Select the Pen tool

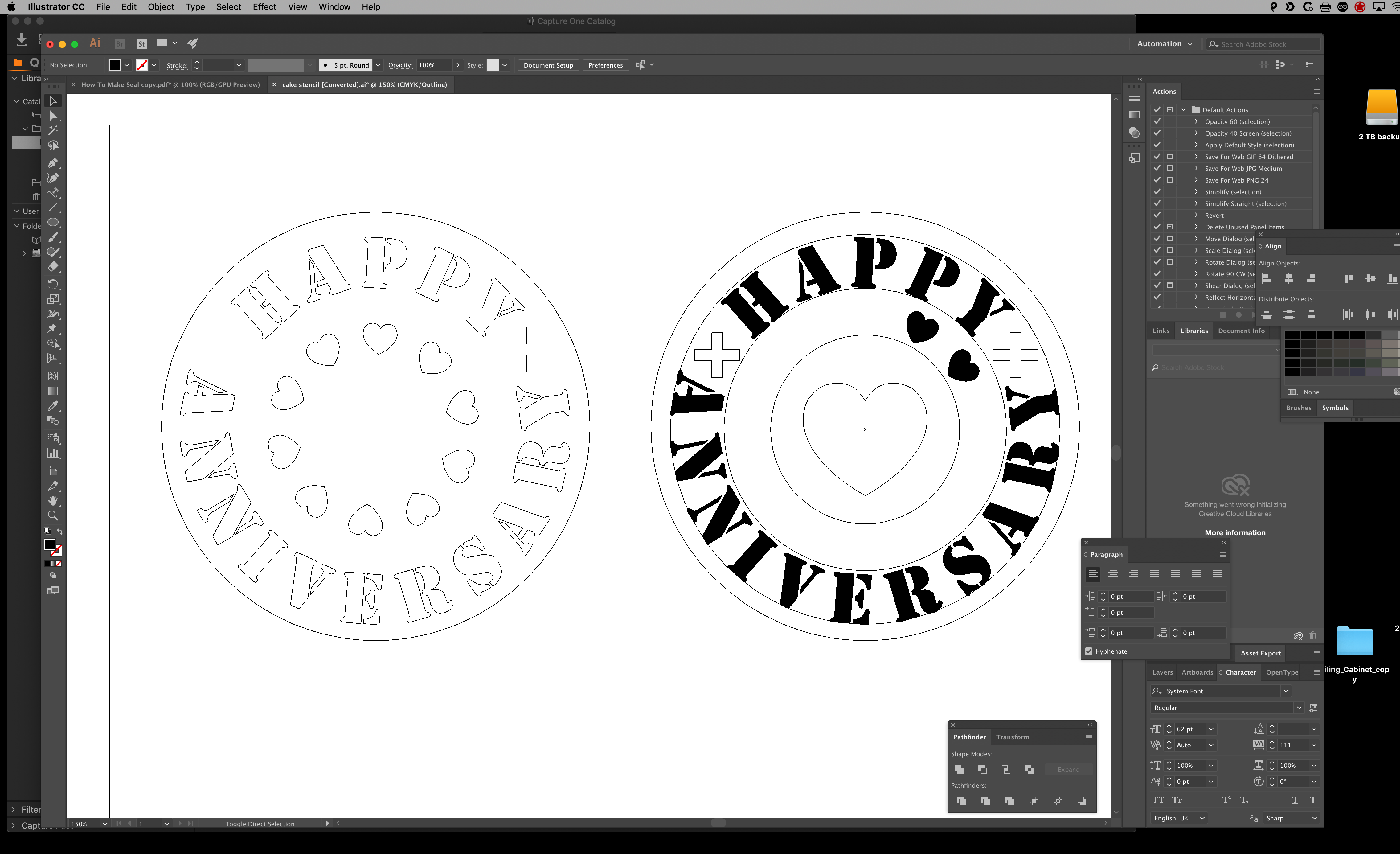pos(53,163)
